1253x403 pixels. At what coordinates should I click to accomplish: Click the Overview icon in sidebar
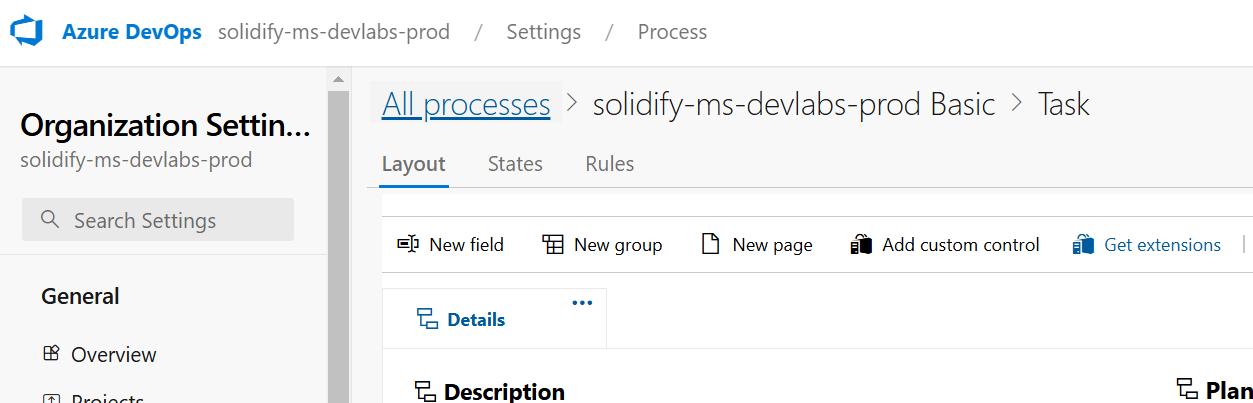coord(51,353)
